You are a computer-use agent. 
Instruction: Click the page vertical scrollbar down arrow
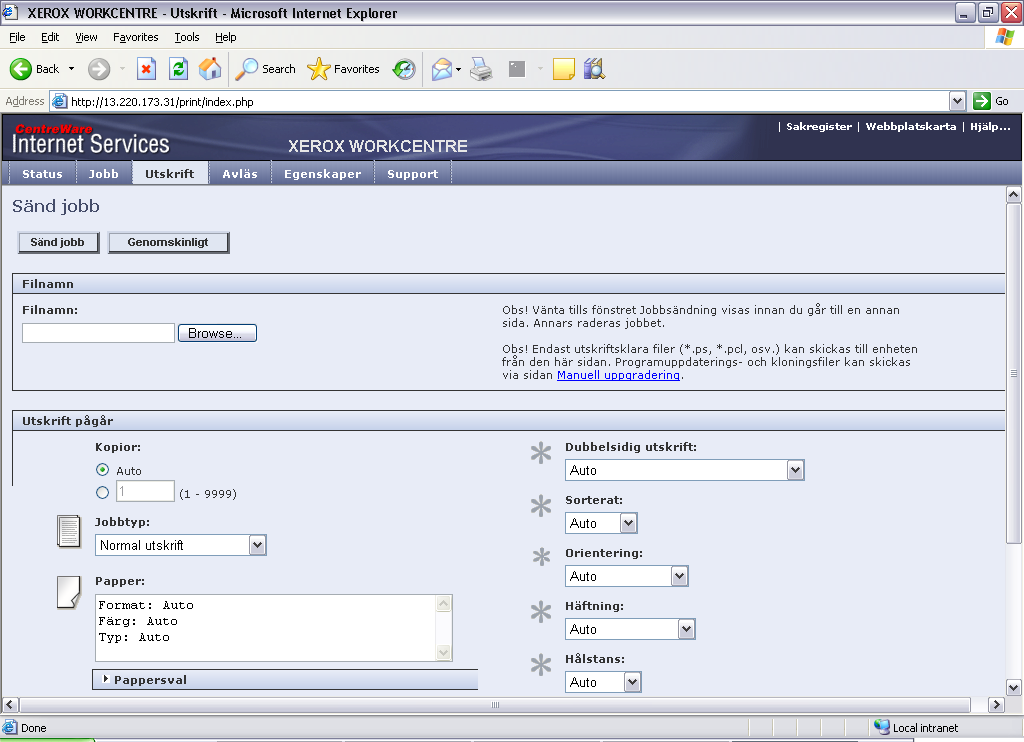[x=1014, y=687]
